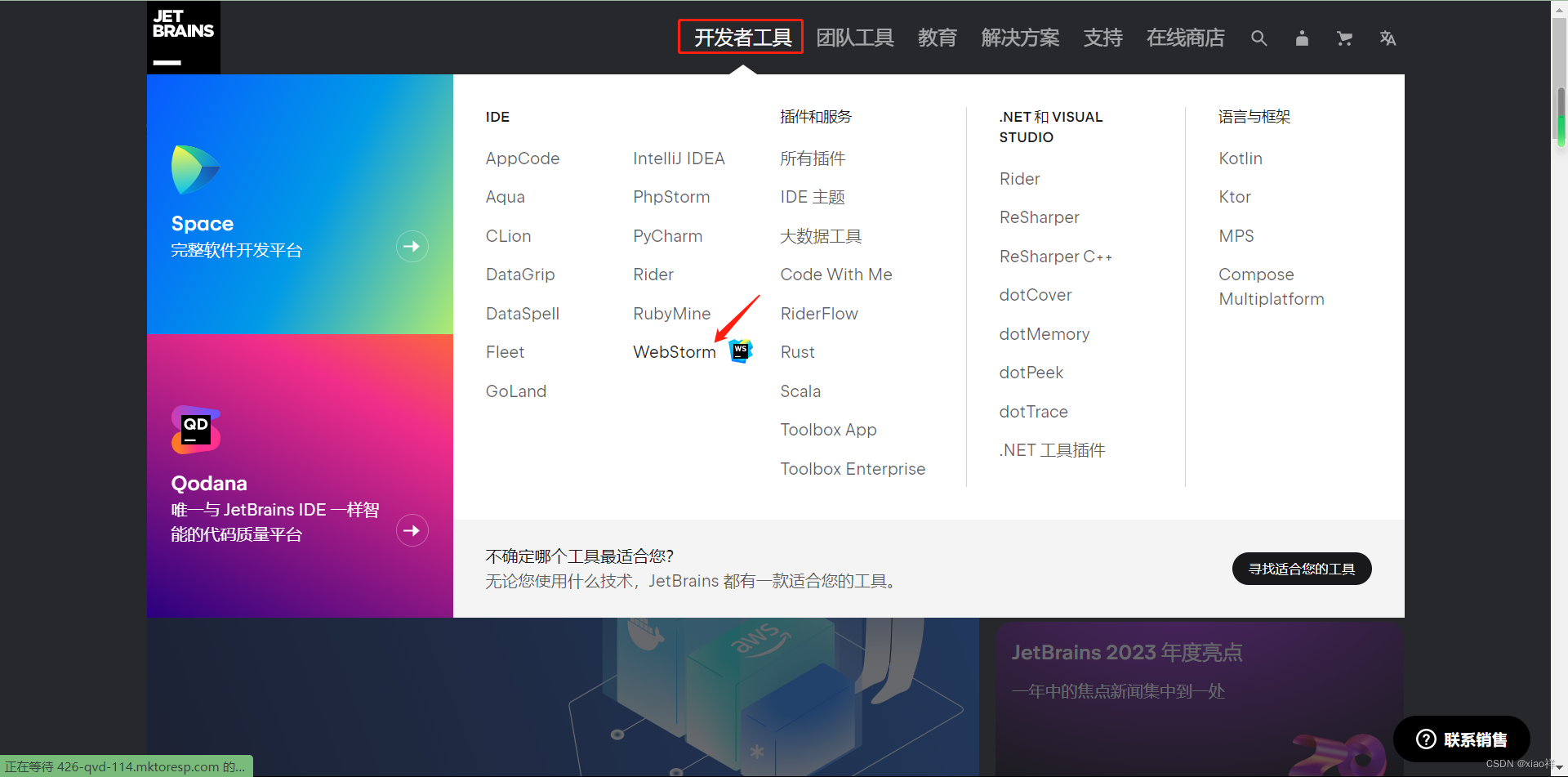Open the 教育 menu
The height and width of the screenshot is (777, 1568).
(937, 38)
